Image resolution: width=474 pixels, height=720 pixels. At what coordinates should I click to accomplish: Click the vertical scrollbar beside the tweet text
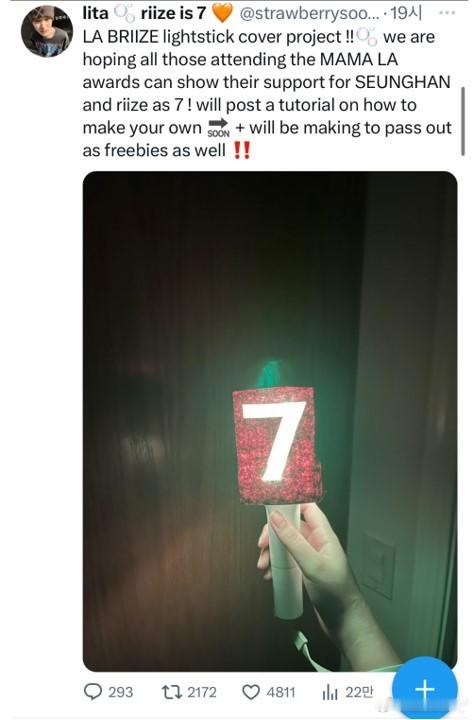[x=463, y=121]
